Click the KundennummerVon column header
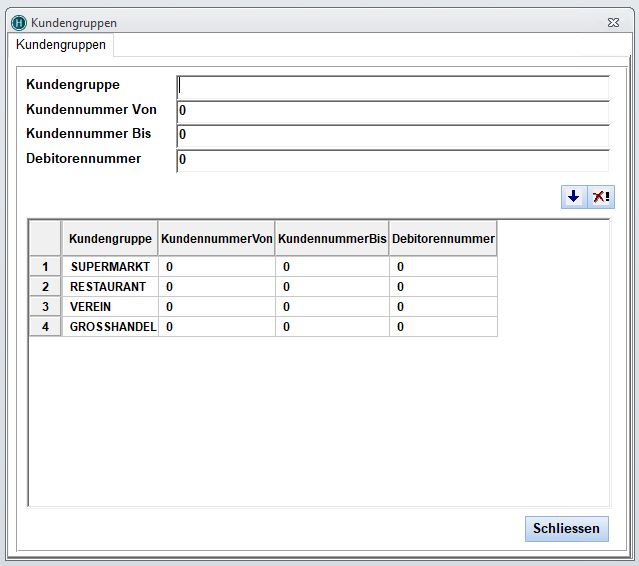The width and height of the screenshot is (639, 566). click(217, 239)
